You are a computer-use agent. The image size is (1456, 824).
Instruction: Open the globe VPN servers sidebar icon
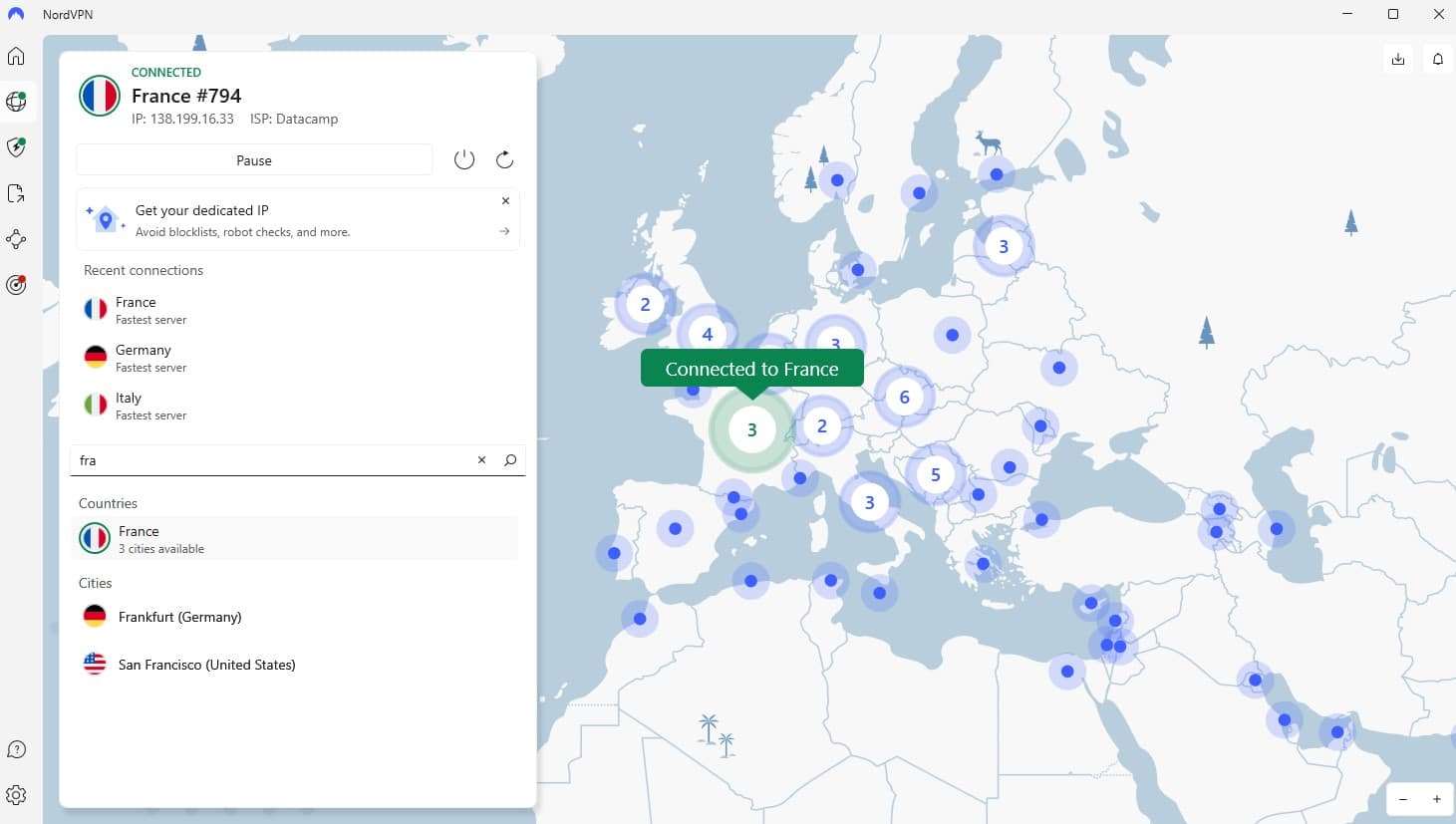tap(16, 102)
